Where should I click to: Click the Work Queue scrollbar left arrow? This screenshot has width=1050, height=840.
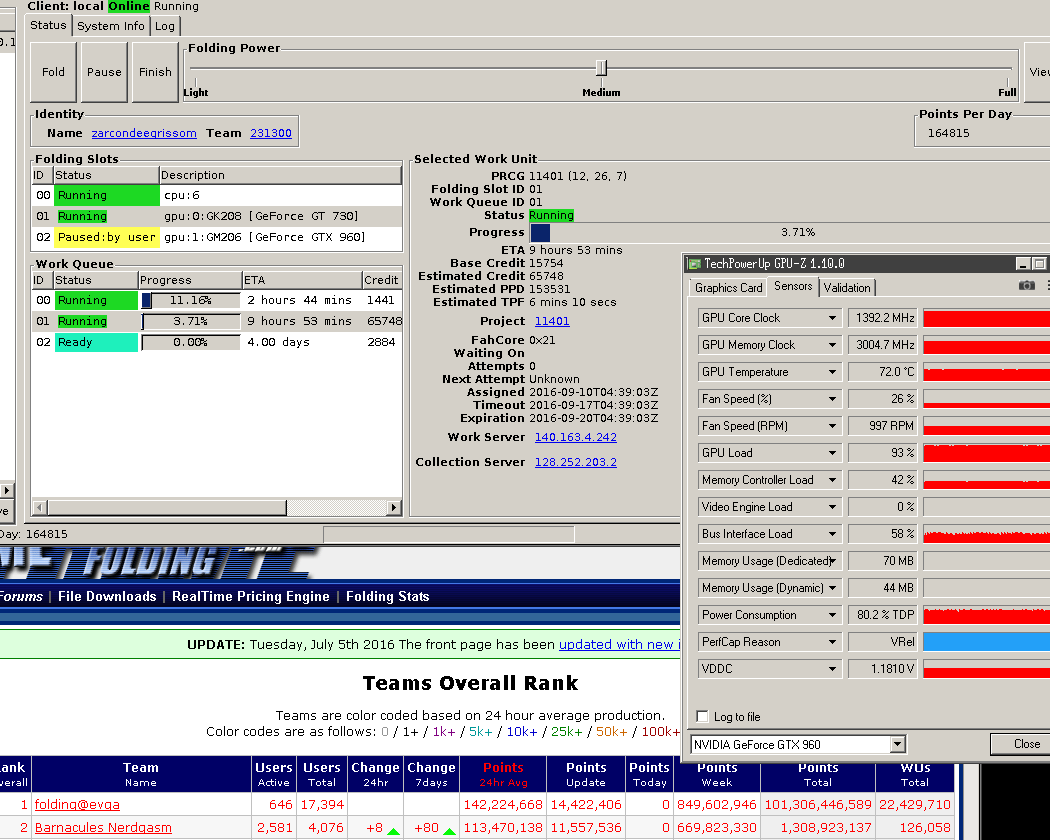(x=40, y=508)
